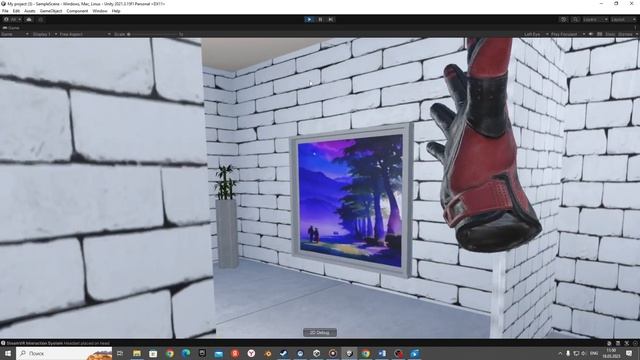Image resolution: width=640 pixels, height=360 pixels.
Task: Open the Component menu
Action: (x=77, y=11)
